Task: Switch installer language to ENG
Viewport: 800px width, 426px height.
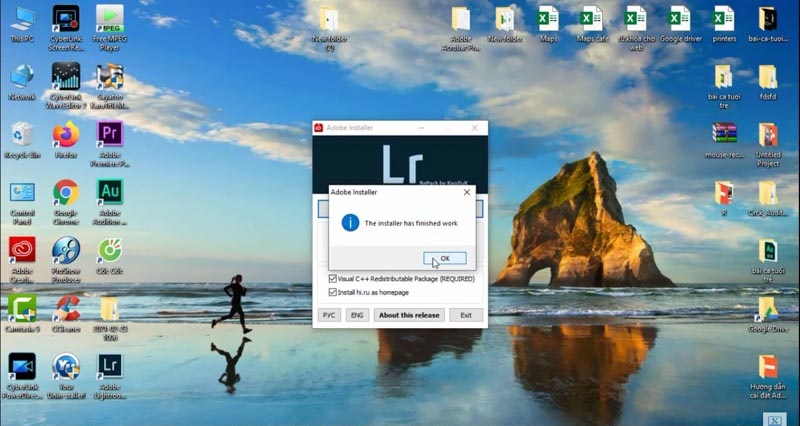Action: point(357,315)
